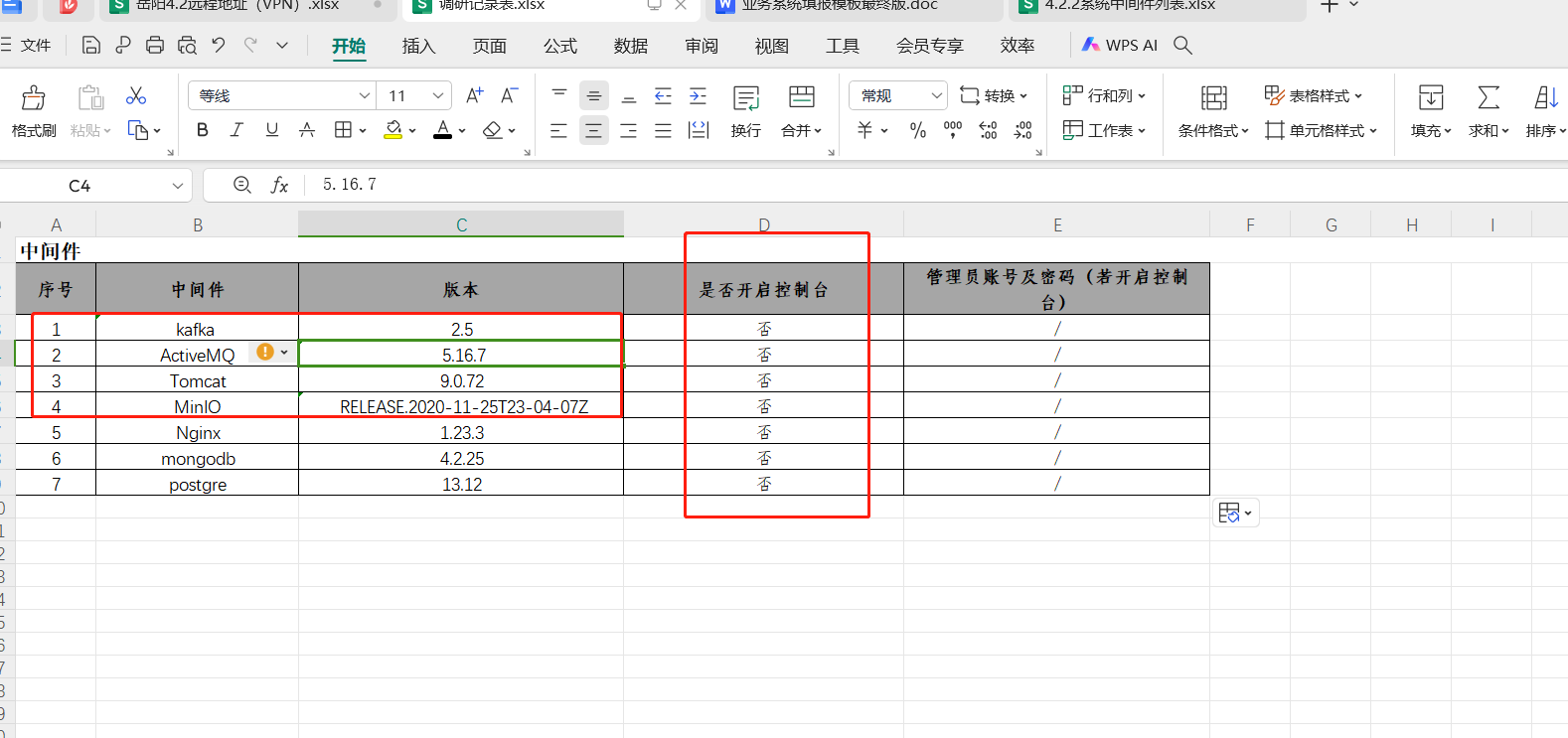The width and height of the screenshot is (1568, 738).
Task: Apply thousands separator (000) style
Action: (x=953, y=130)
